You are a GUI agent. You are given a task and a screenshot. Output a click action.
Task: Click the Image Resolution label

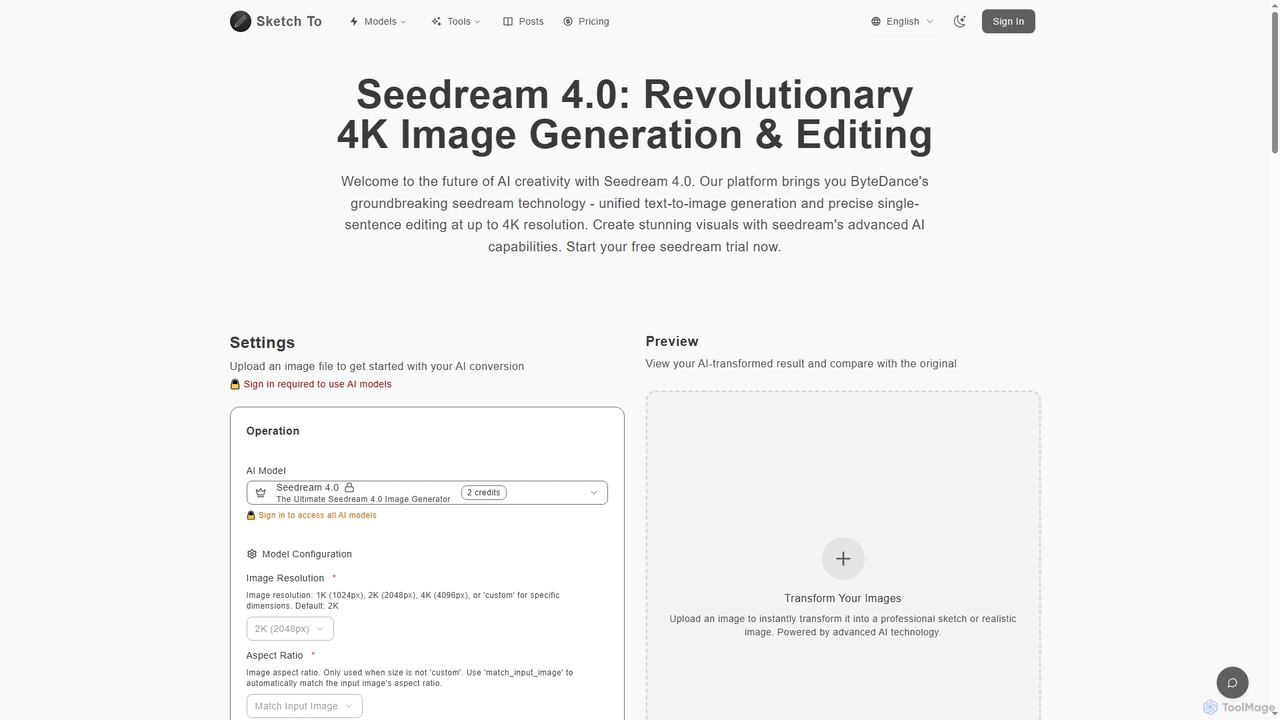(285, 578)
